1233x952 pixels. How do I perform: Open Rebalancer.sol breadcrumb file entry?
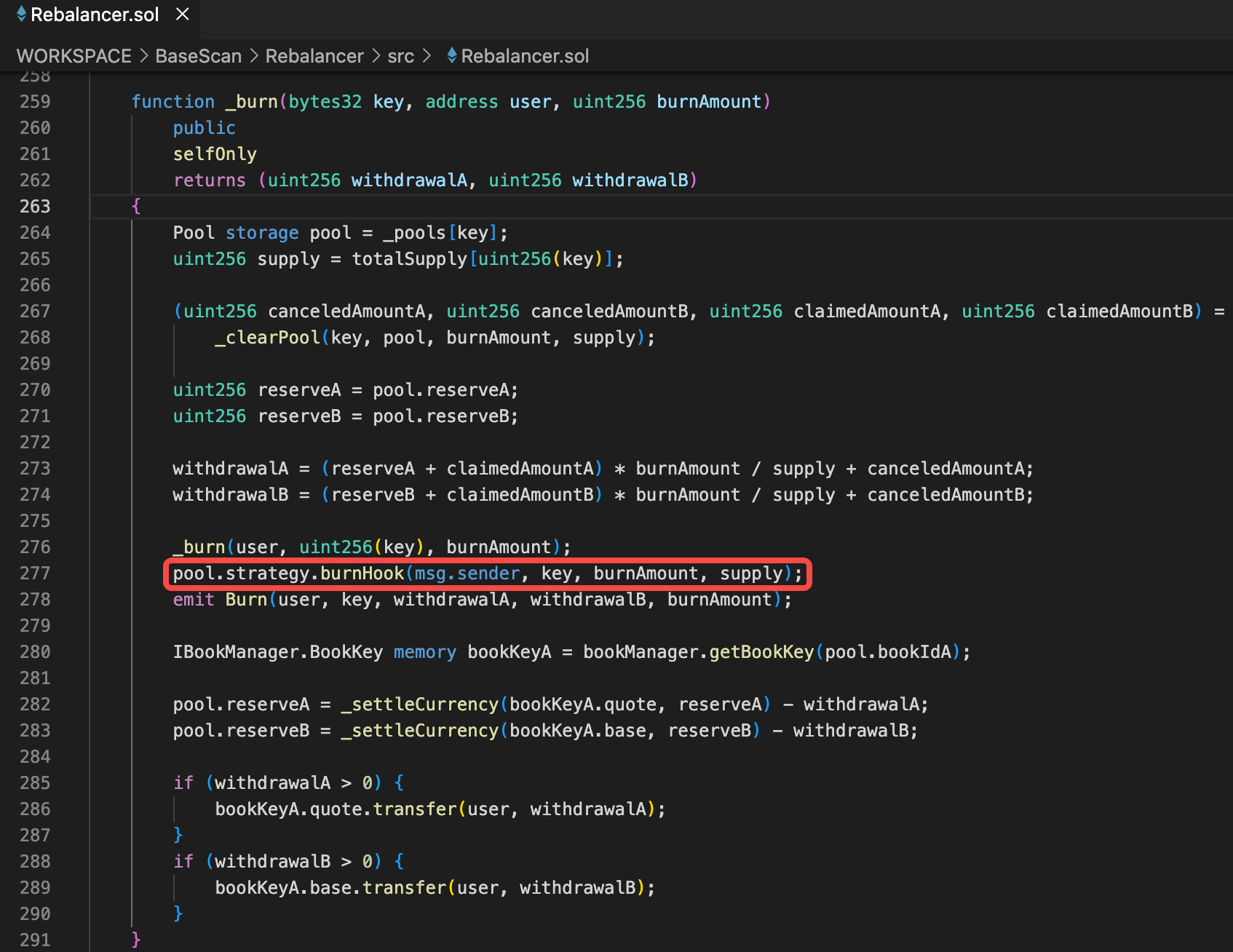(525, 56)
